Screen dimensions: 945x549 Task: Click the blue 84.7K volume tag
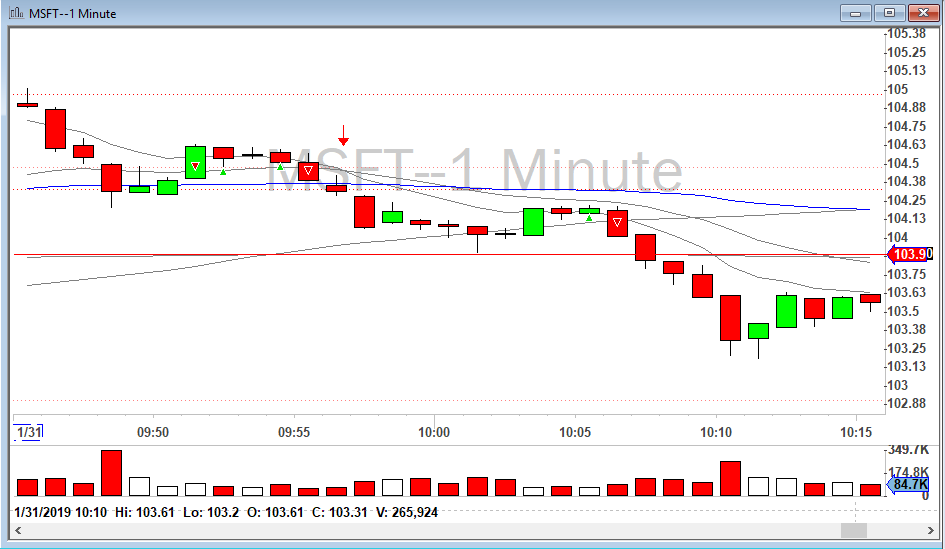pyautogui.click(x=910, y=485)
